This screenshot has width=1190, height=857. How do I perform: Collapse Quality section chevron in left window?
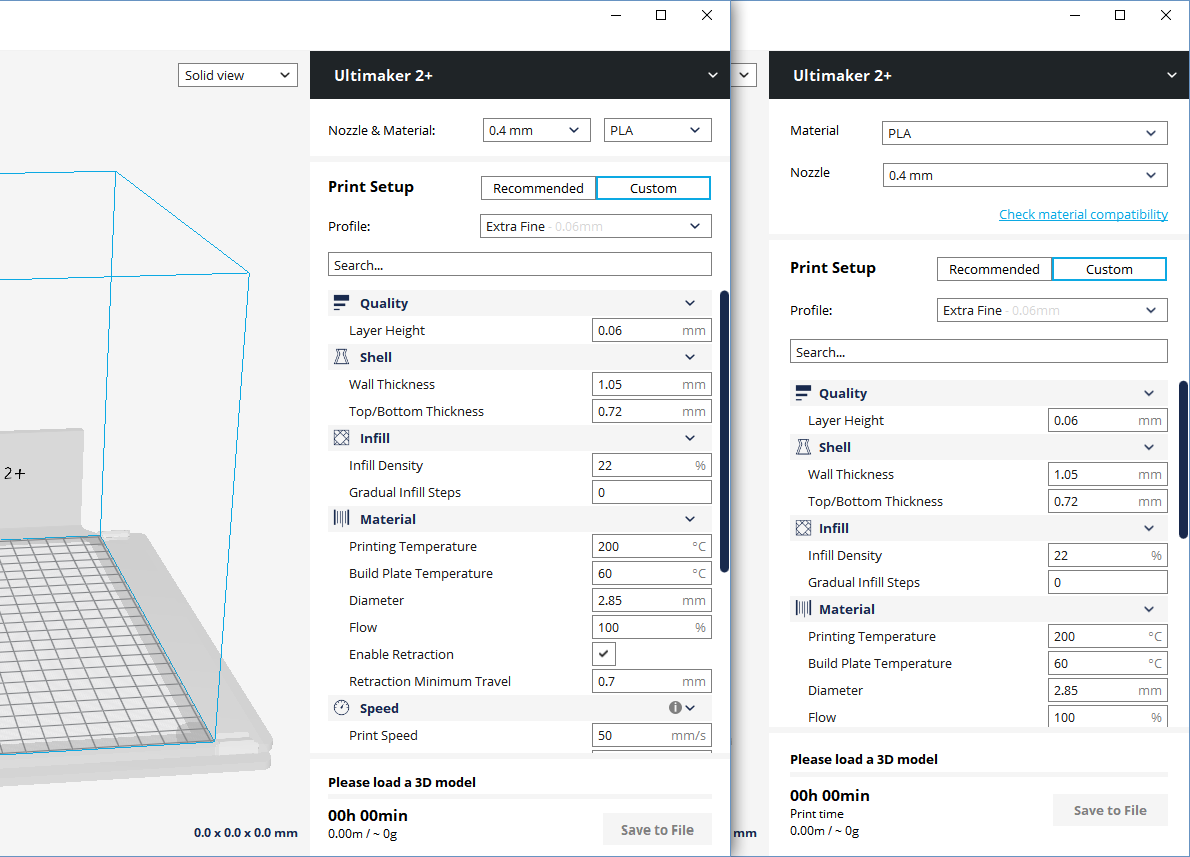click(690, 303)
